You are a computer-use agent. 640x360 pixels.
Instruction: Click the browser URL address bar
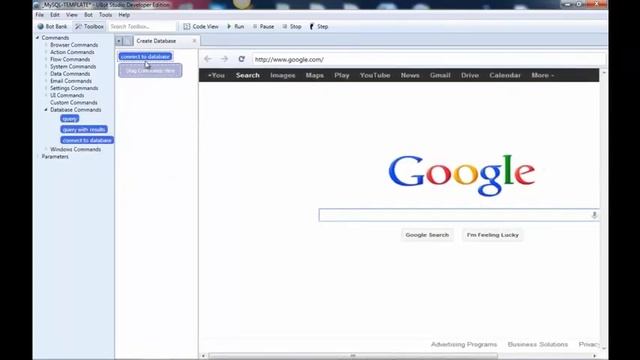[429, 60]
